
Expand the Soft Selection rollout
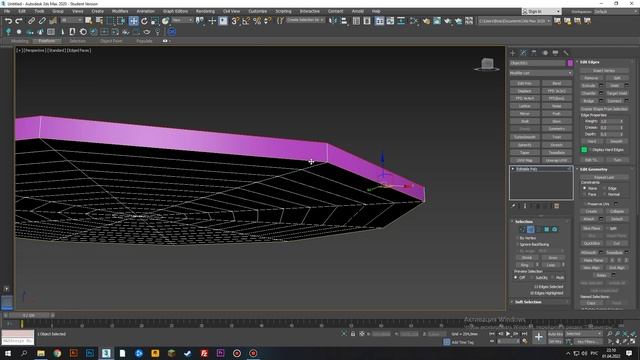(528, 302)
